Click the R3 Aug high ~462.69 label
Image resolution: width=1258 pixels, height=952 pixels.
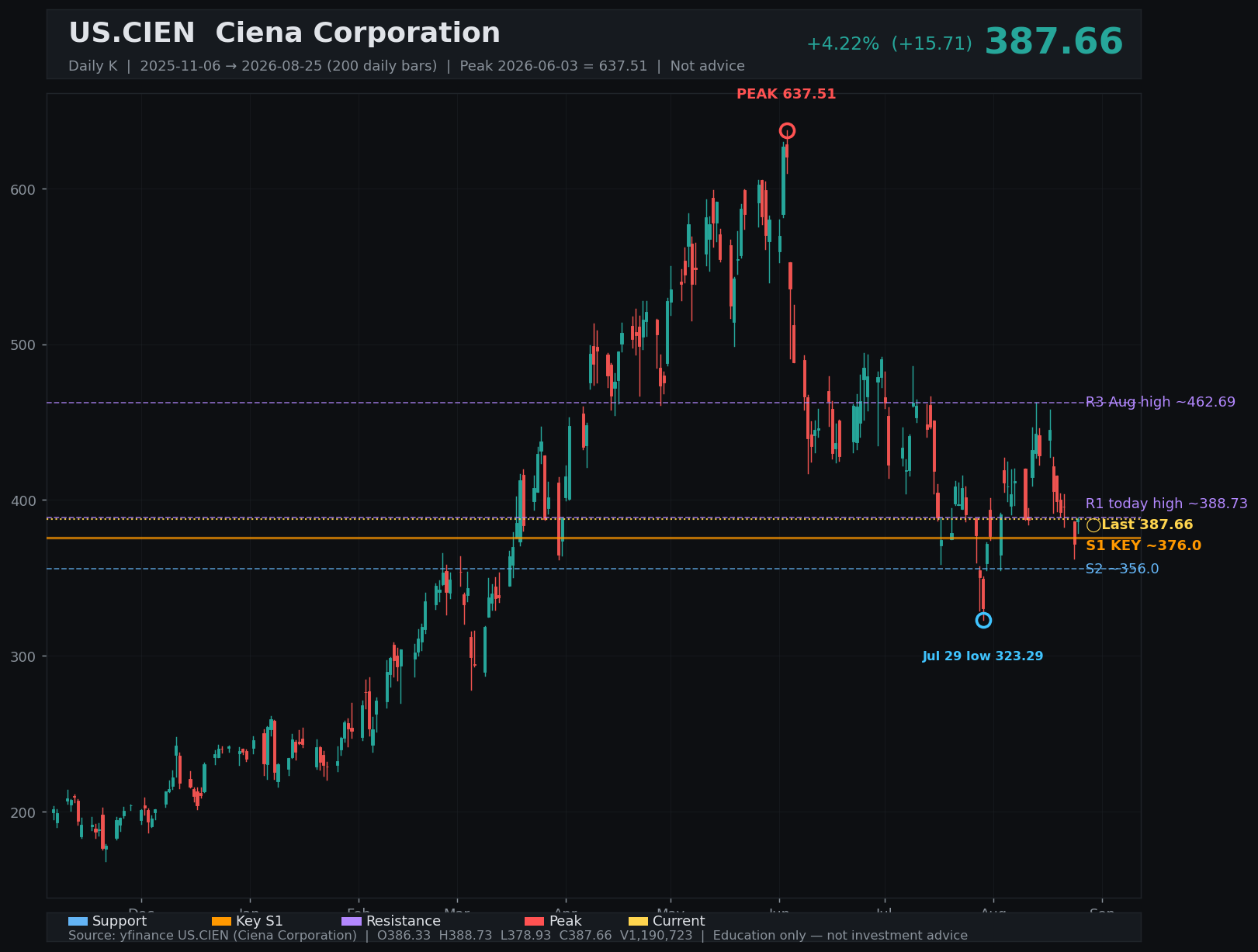(x=1160, y=402)
